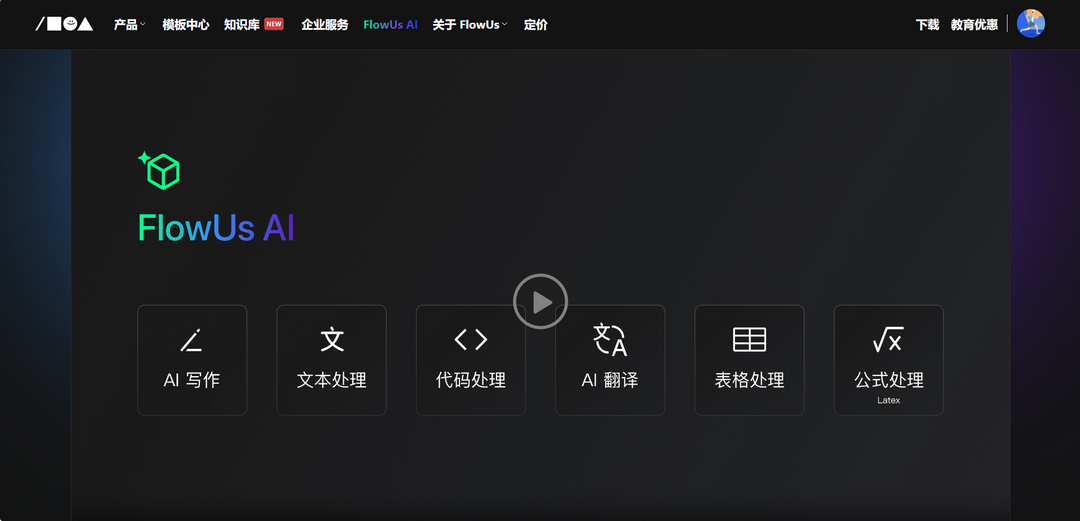Select the 文本处理 card label
The width and height of the screenshot is (1080, 521).
pyautogui.click(x=331, y=380)
